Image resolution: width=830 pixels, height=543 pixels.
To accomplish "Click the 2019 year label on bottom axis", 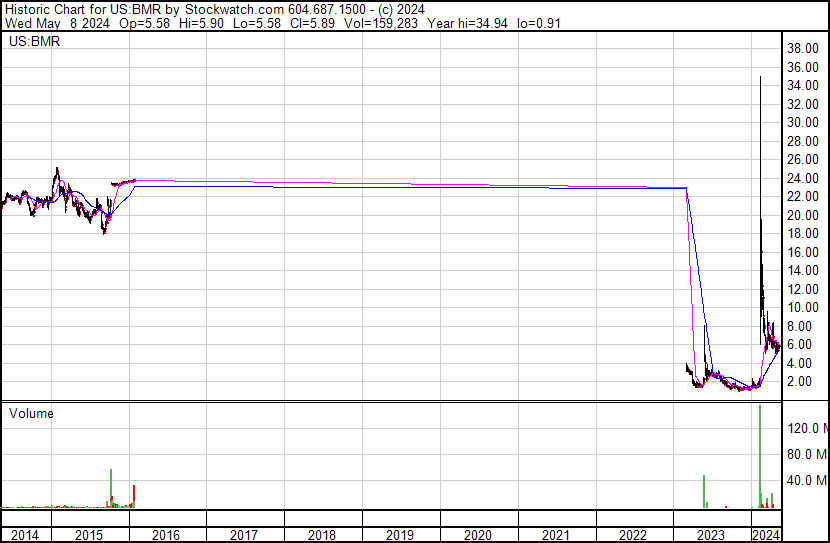I will (400, 536).
